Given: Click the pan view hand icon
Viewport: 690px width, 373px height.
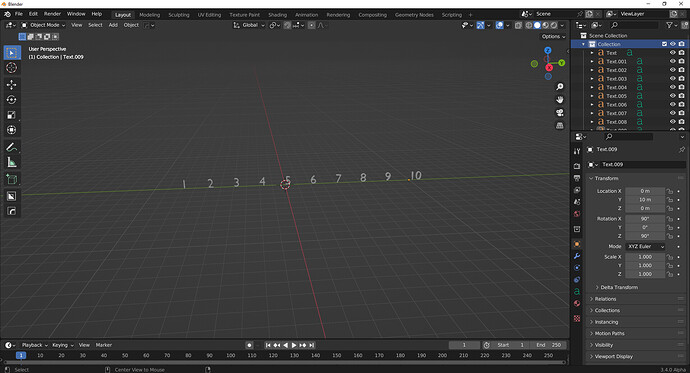Looking at the screenshot, I should (x=560, y=99).
